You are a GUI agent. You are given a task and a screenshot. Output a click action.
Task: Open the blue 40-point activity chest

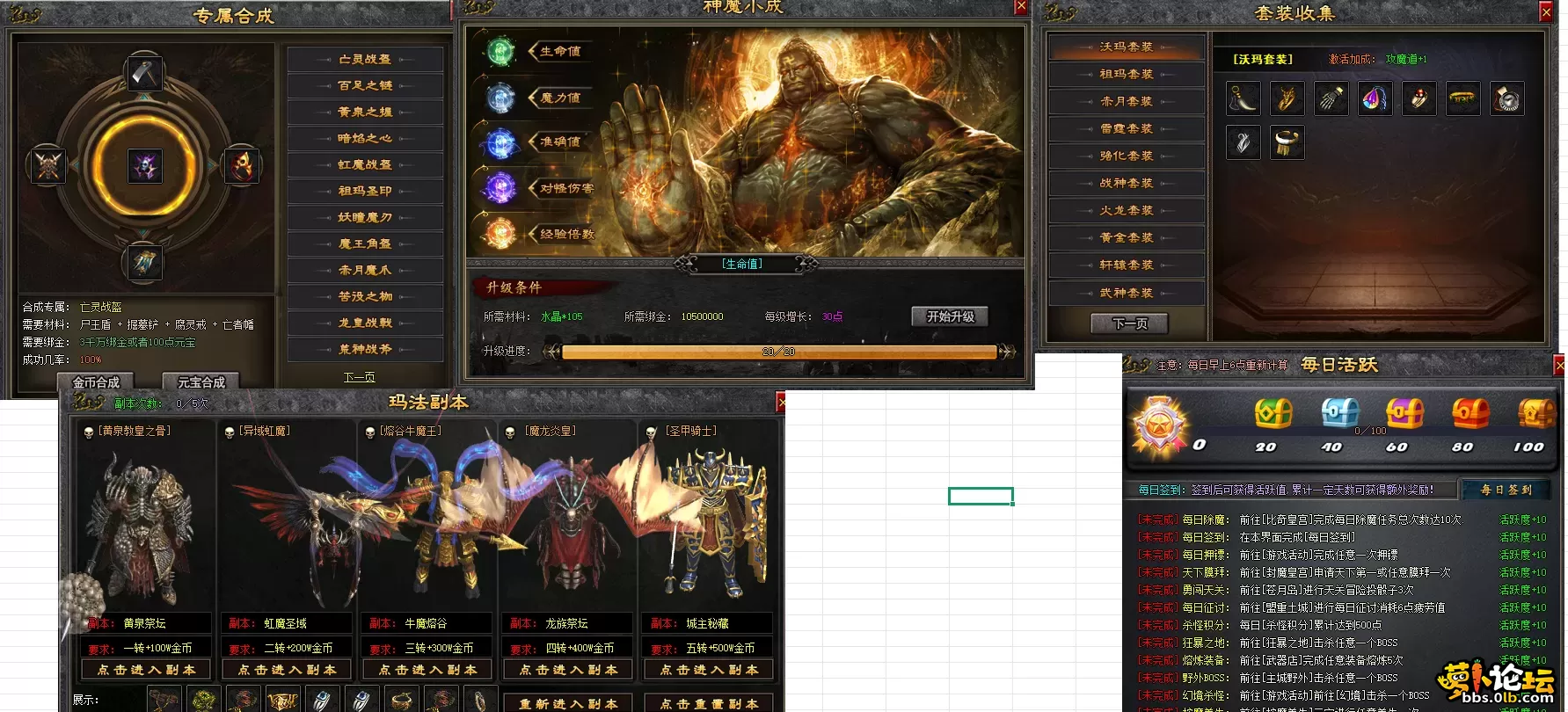(x=1339, y=413)
